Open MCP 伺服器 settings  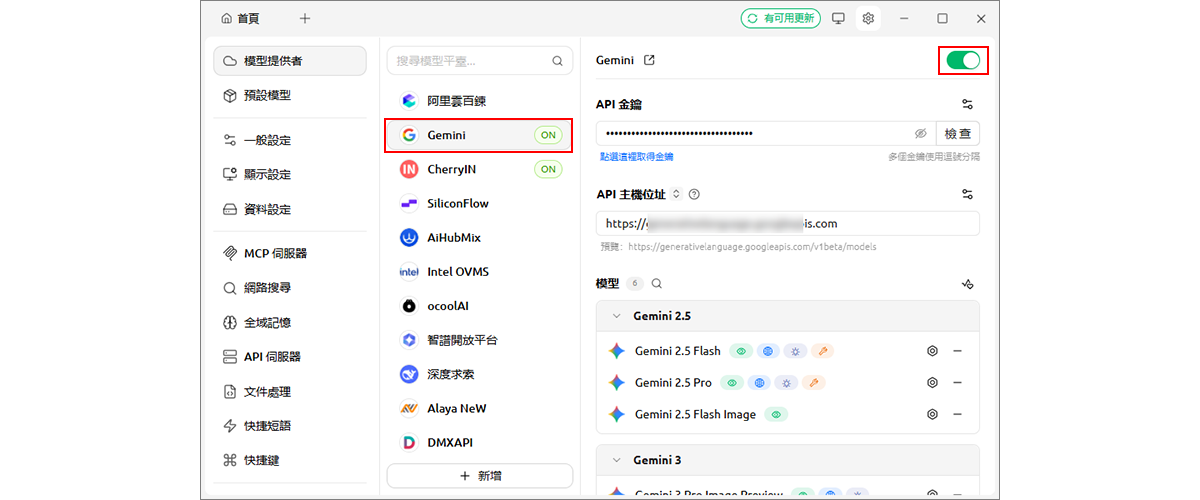click(x=290, y=253)
